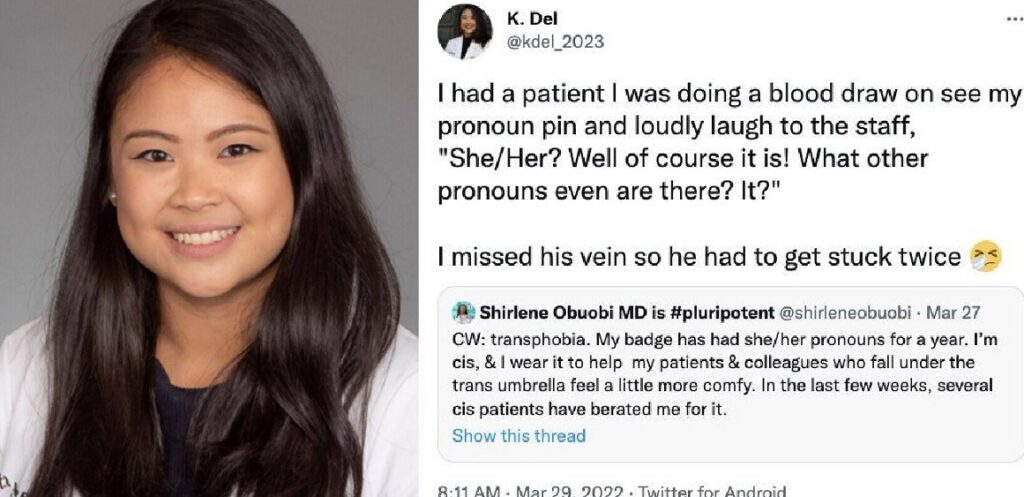The image size is (1024, 497).
Task: Open the large portrait photo on the left
Action: click(x=209, y=248)
